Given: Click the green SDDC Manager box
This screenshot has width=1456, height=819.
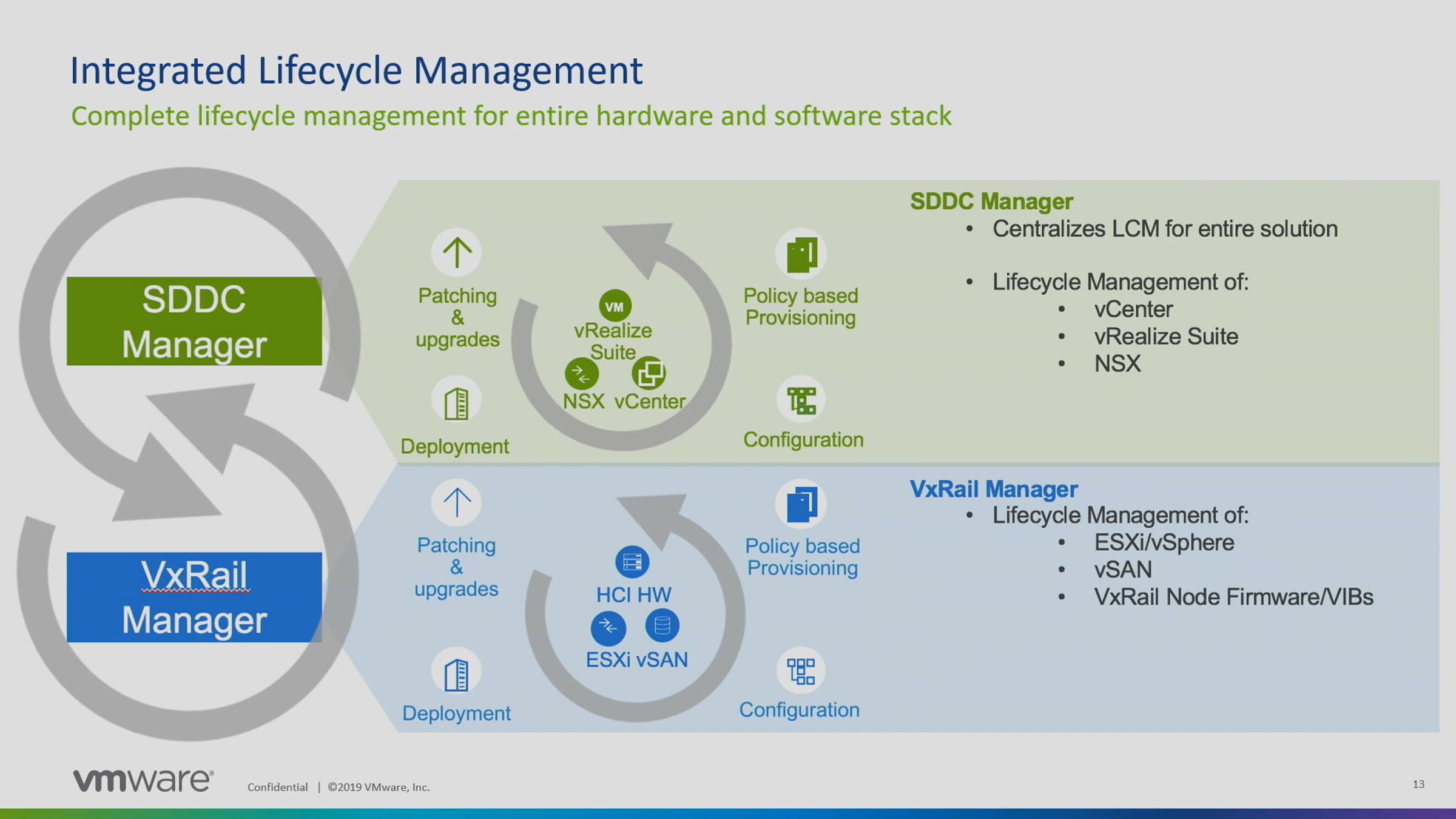Looking at the screenshot, I should pyautogui.click(x=194, y=322).
